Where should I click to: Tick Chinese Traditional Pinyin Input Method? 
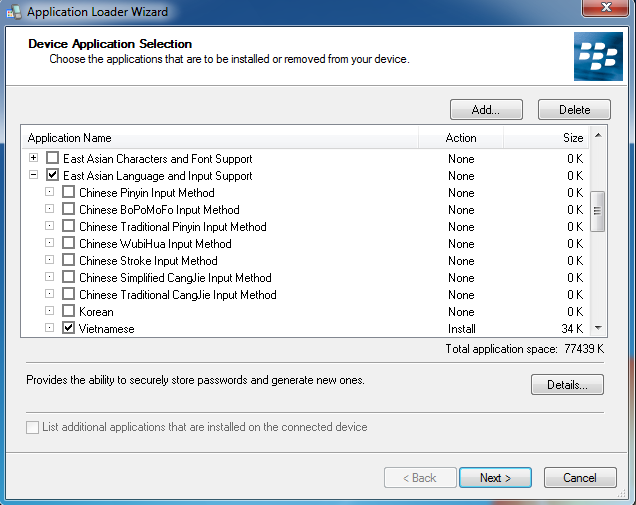click(x=68, y=226)
